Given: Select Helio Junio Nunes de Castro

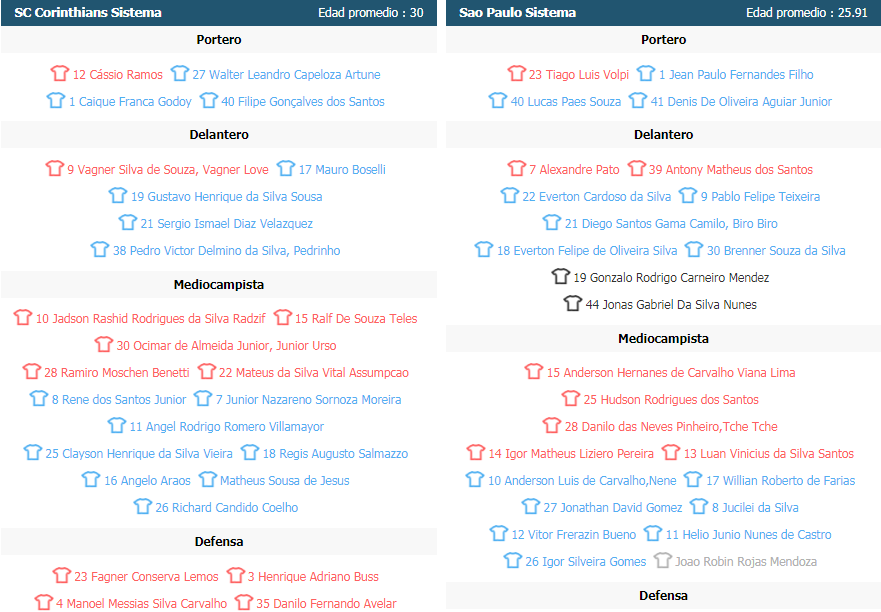Looking at the screenshot, I should coord(748,534).
